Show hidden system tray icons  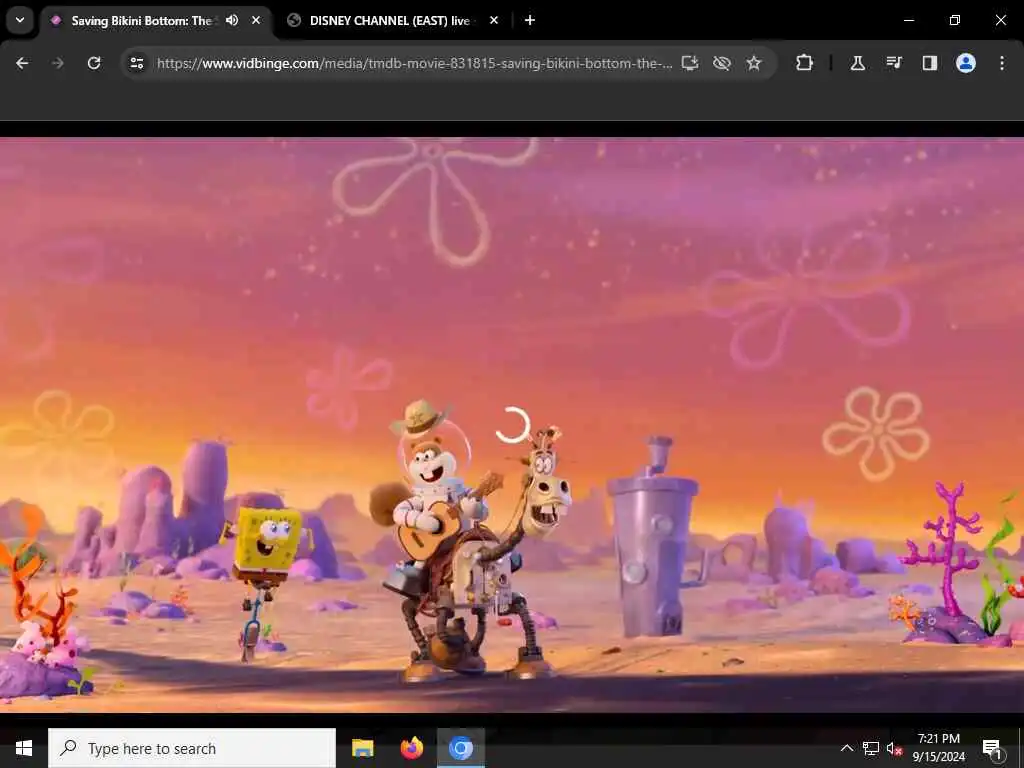coord(846,748)
